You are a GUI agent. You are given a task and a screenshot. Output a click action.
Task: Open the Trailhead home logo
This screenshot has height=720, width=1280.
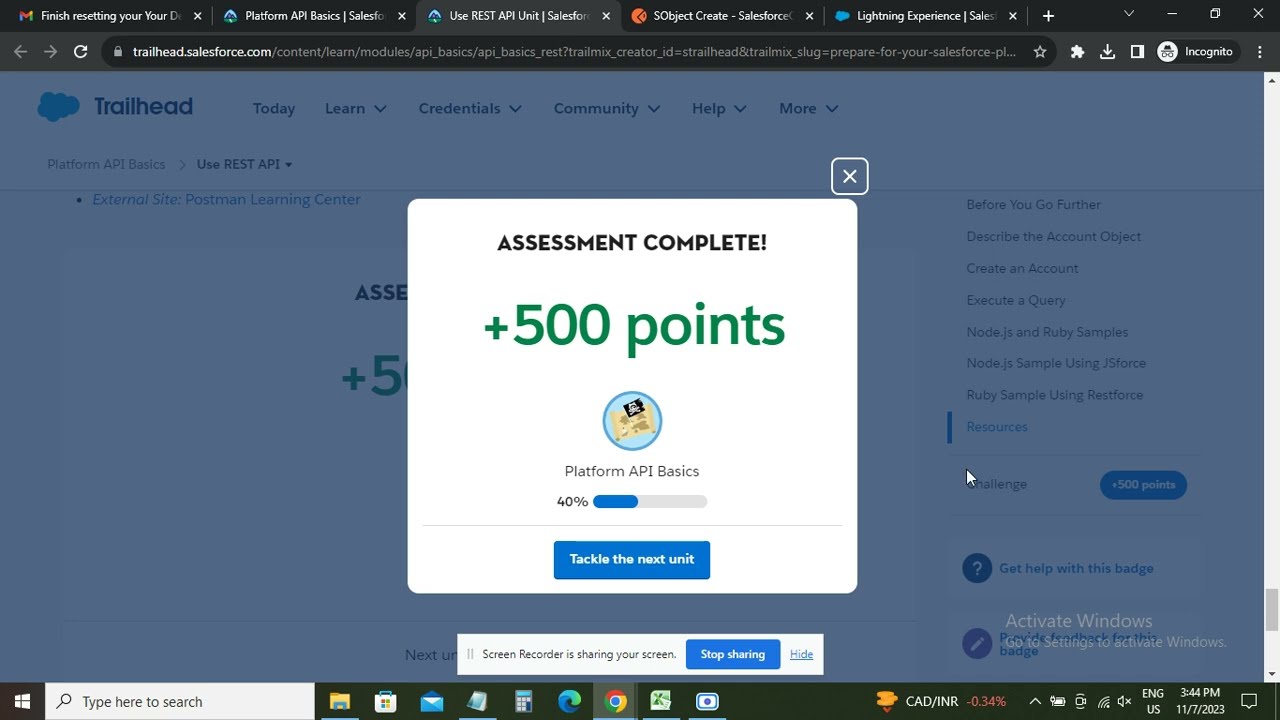coord(115,107)
